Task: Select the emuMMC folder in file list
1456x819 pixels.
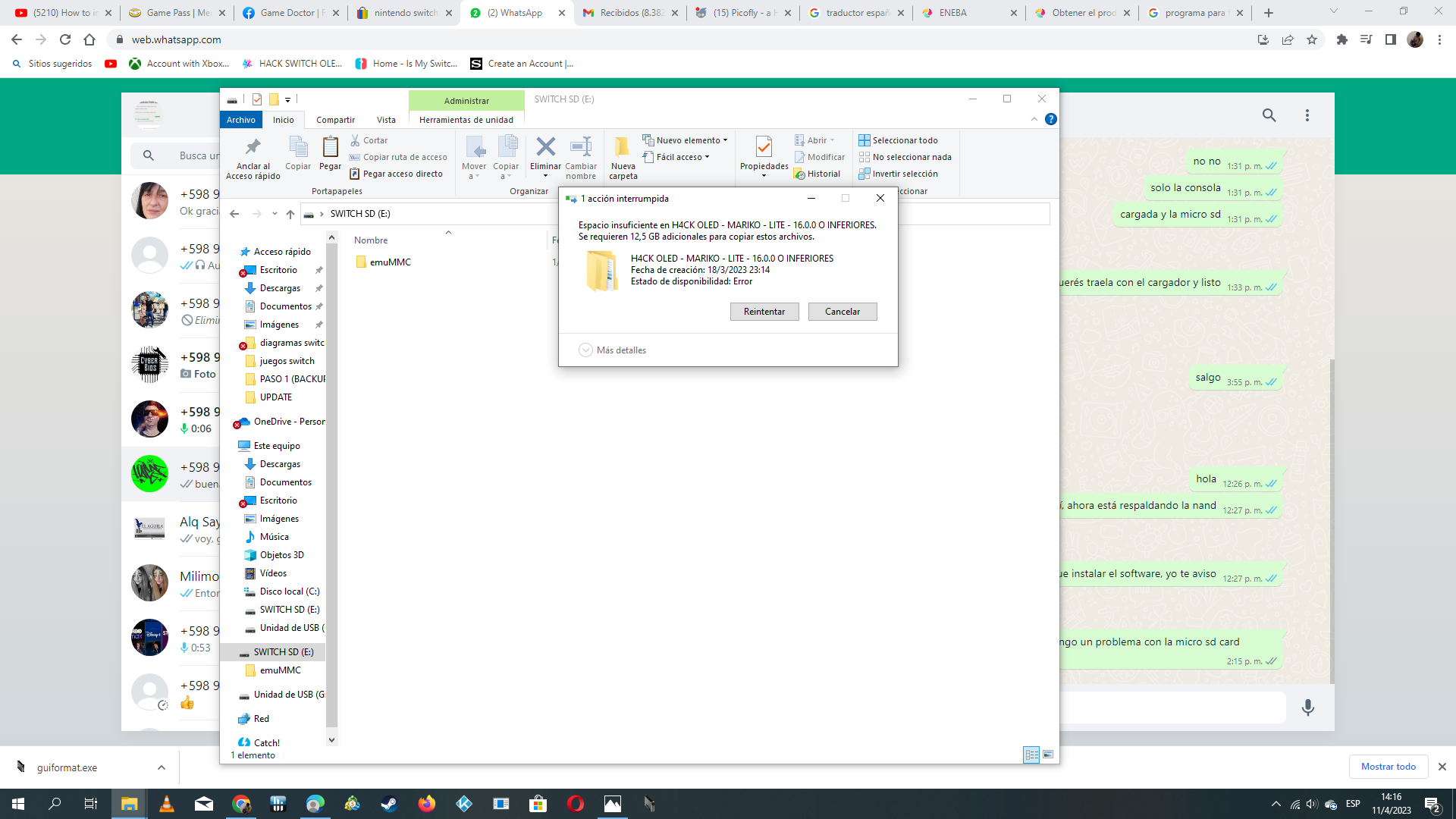Action: 384,262
